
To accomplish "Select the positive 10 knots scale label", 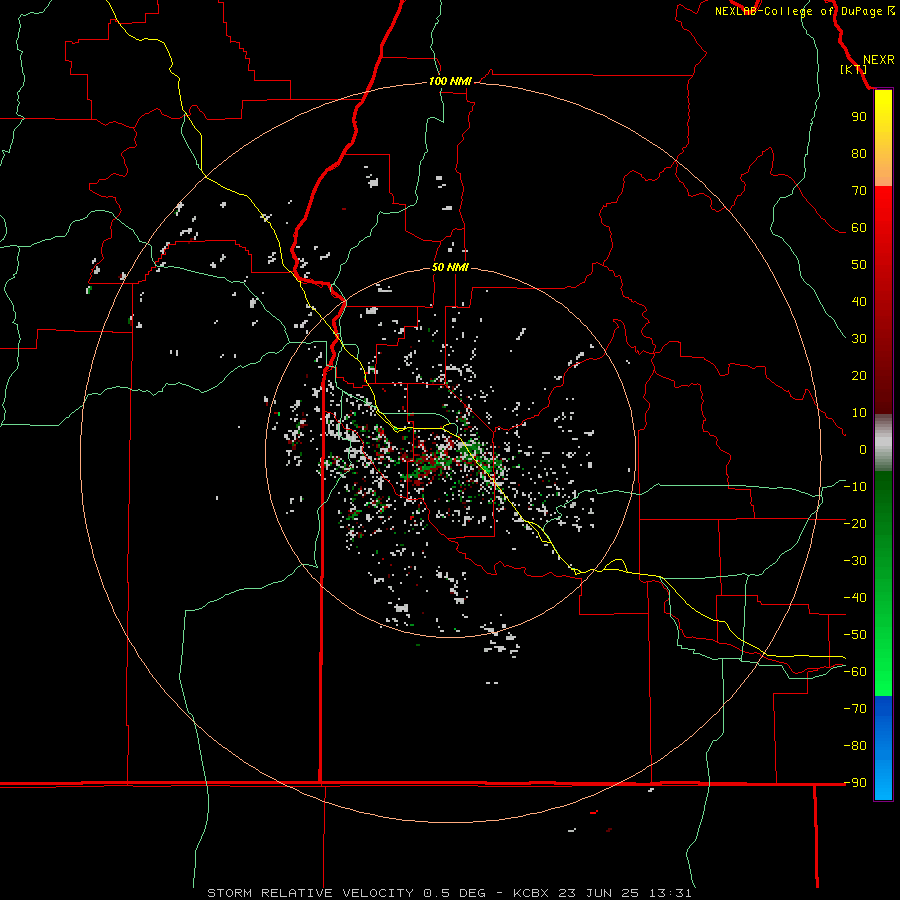I will pos(859,413).
